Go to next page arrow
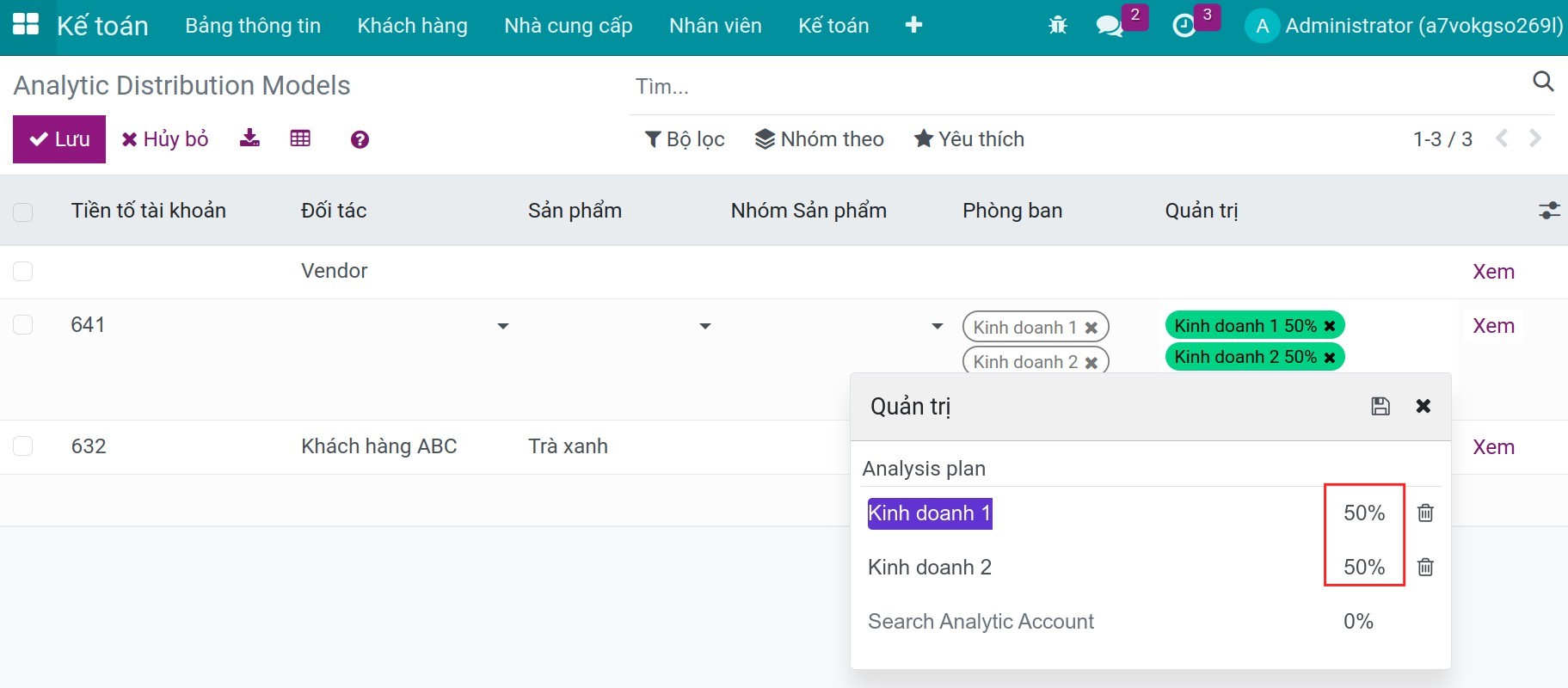1568x688 pixels. (x=1535, y=138)
